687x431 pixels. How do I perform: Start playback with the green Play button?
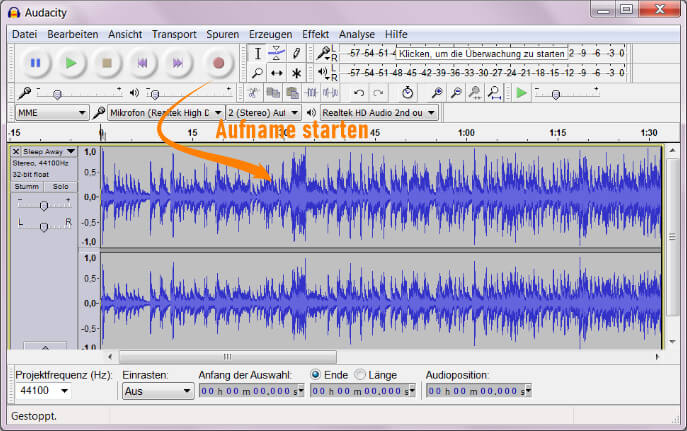tap(71, 63)
